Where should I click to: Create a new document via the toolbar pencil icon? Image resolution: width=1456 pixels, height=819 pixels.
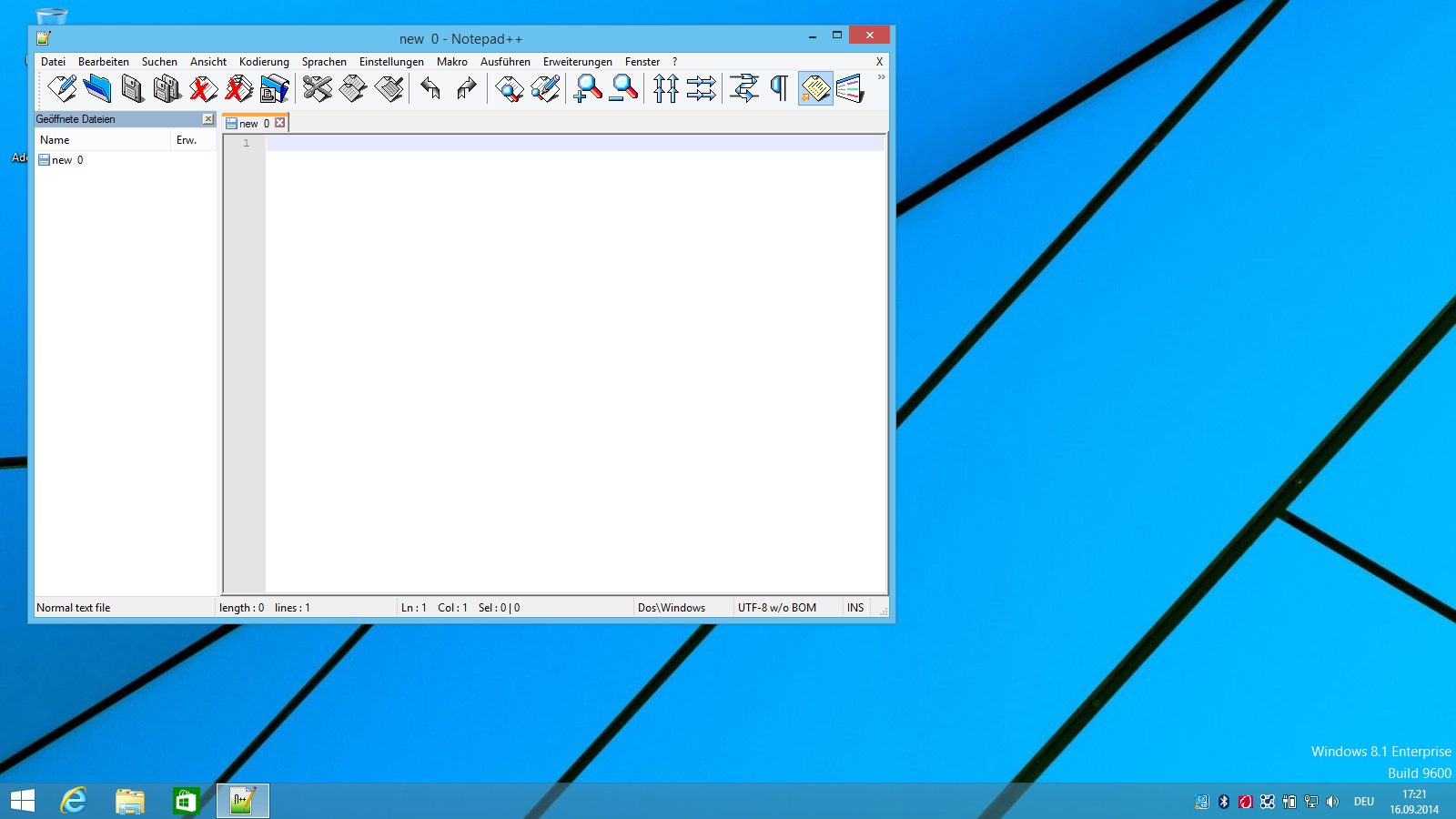click(62, 88)
